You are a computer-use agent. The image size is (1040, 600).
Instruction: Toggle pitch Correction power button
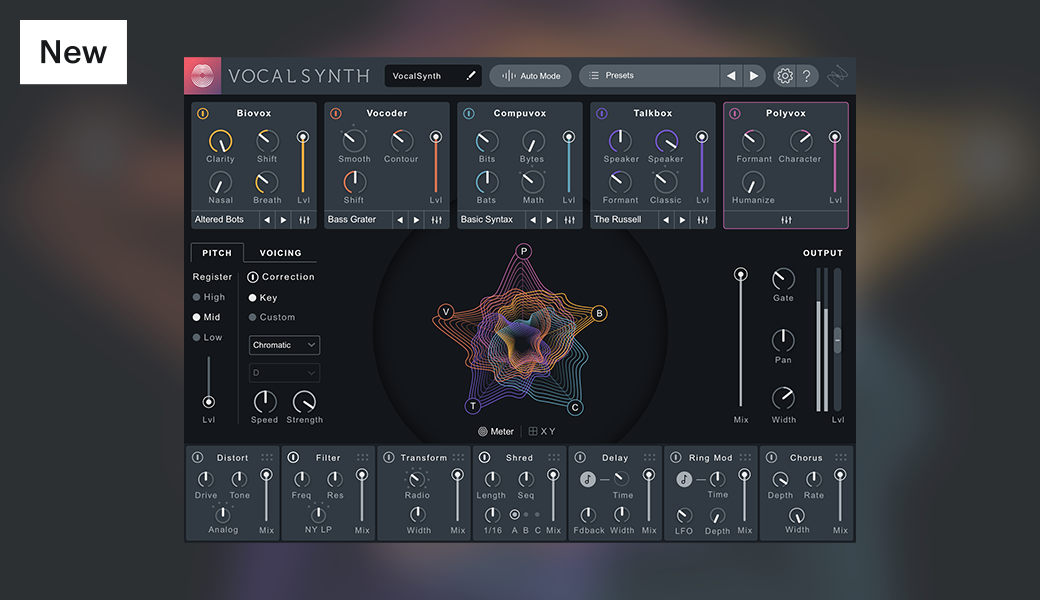pyautogui.click(x=253, y=277)
